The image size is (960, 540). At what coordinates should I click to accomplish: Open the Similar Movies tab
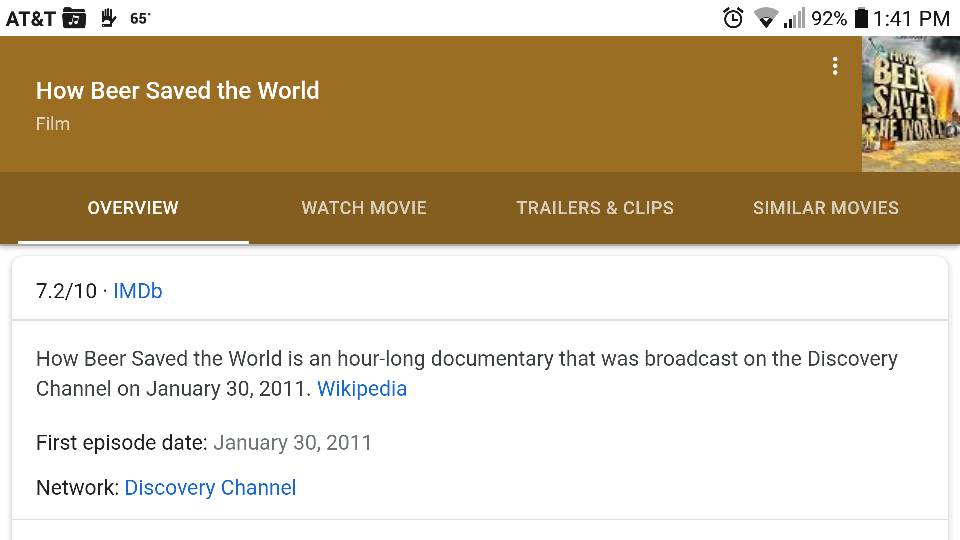826,208
